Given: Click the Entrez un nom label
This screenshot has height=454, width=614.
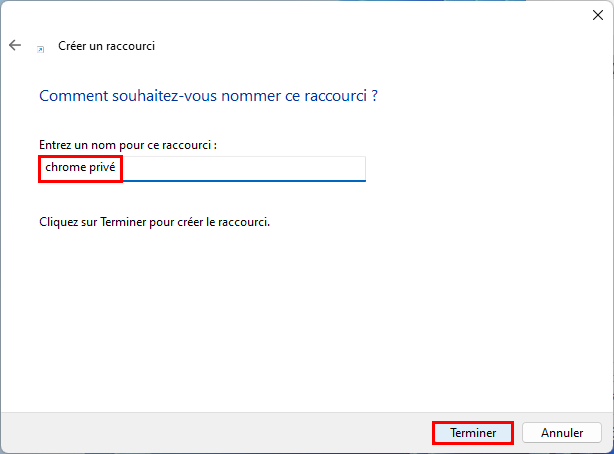Looking at the screenshot, I should click(x=128, y=145).
